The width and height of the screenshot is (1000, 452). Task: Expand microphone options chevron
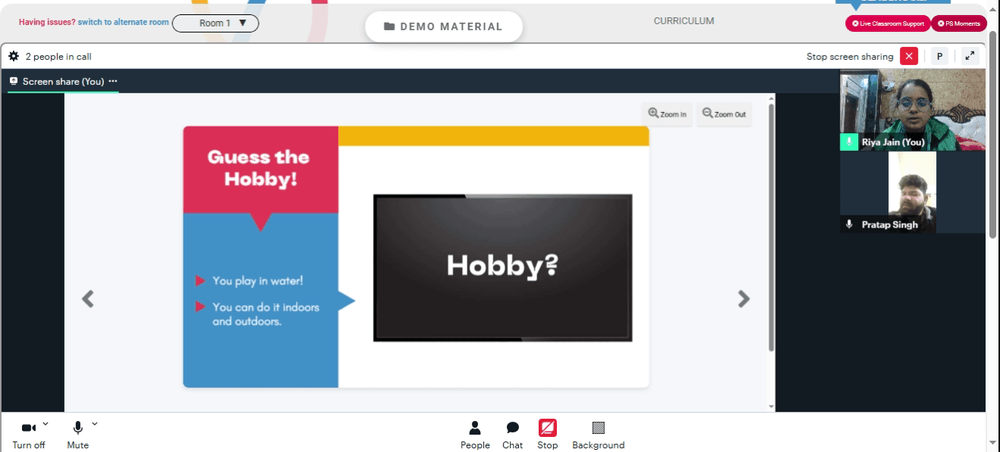(x=94, y=423)
